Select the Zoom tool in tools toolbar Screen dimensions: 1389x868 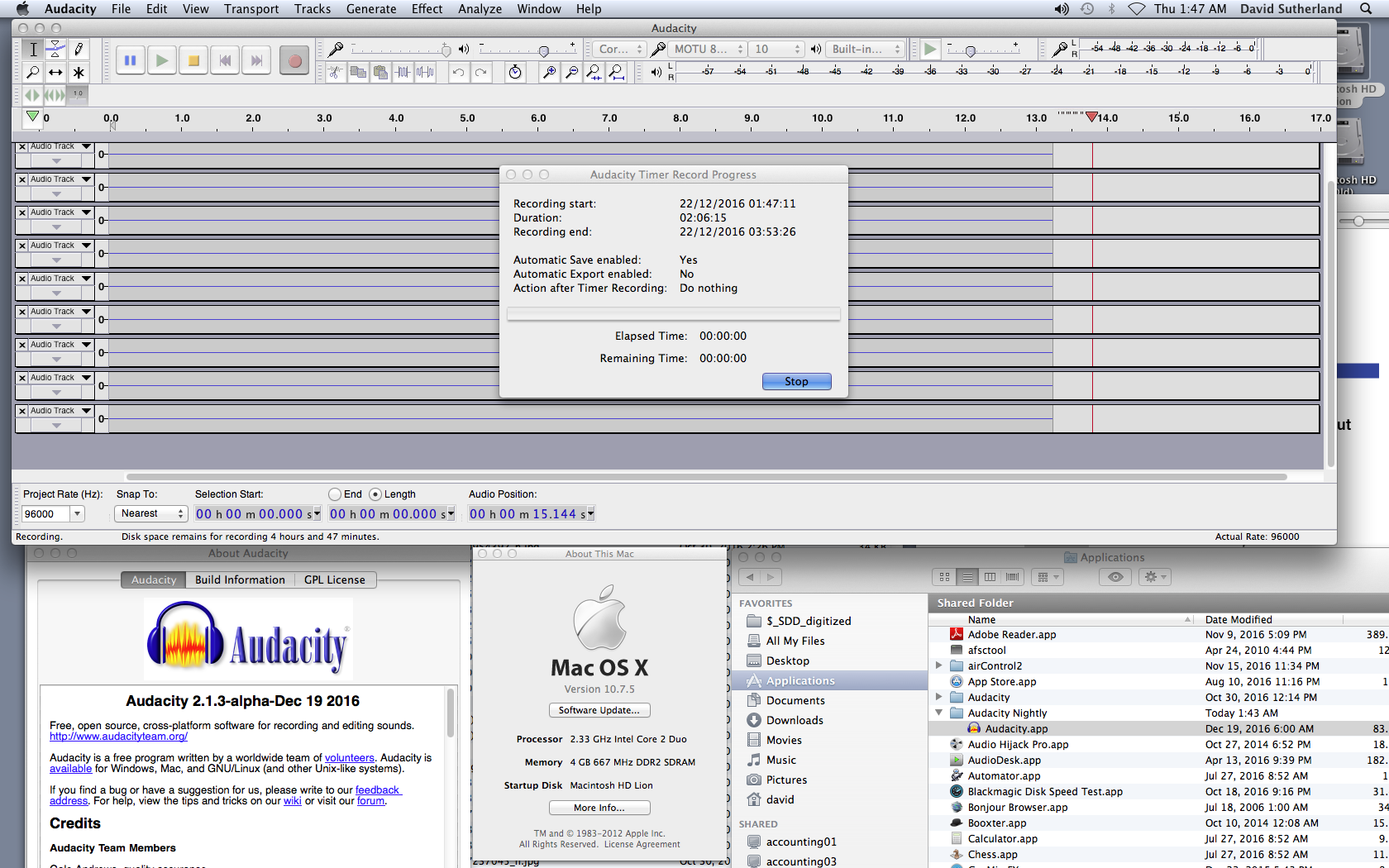click(x=33, y=73)
